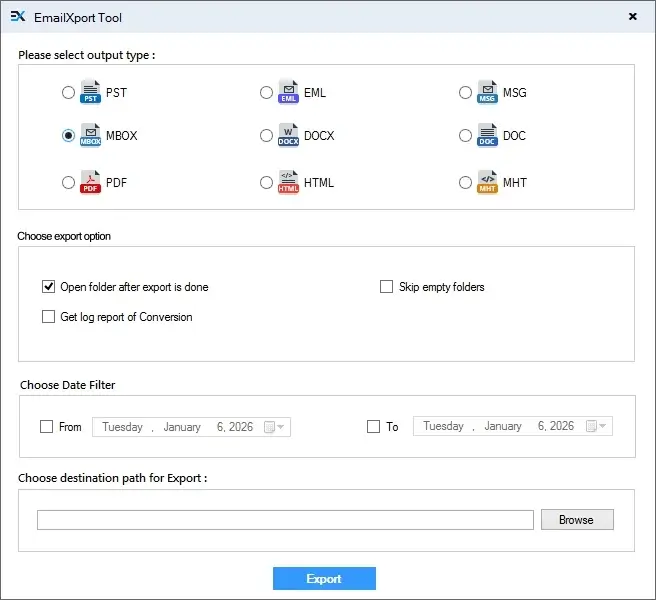Click the DOC document icon
This screenshot has width=656, height=600.
pyautogui.click(x=487, y=136)
